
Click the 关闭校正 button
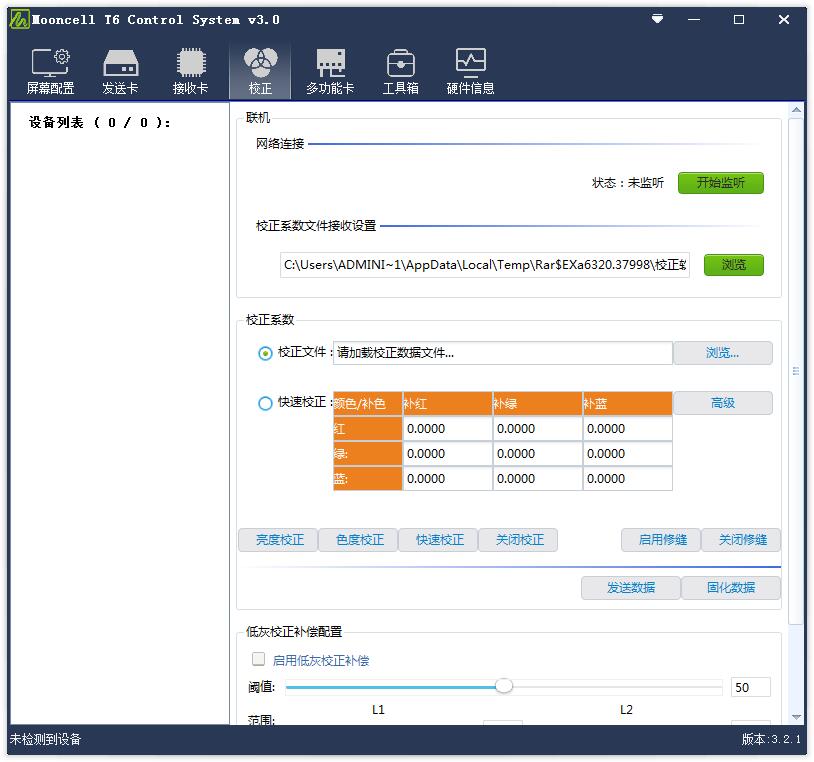(x=520, y=540)
